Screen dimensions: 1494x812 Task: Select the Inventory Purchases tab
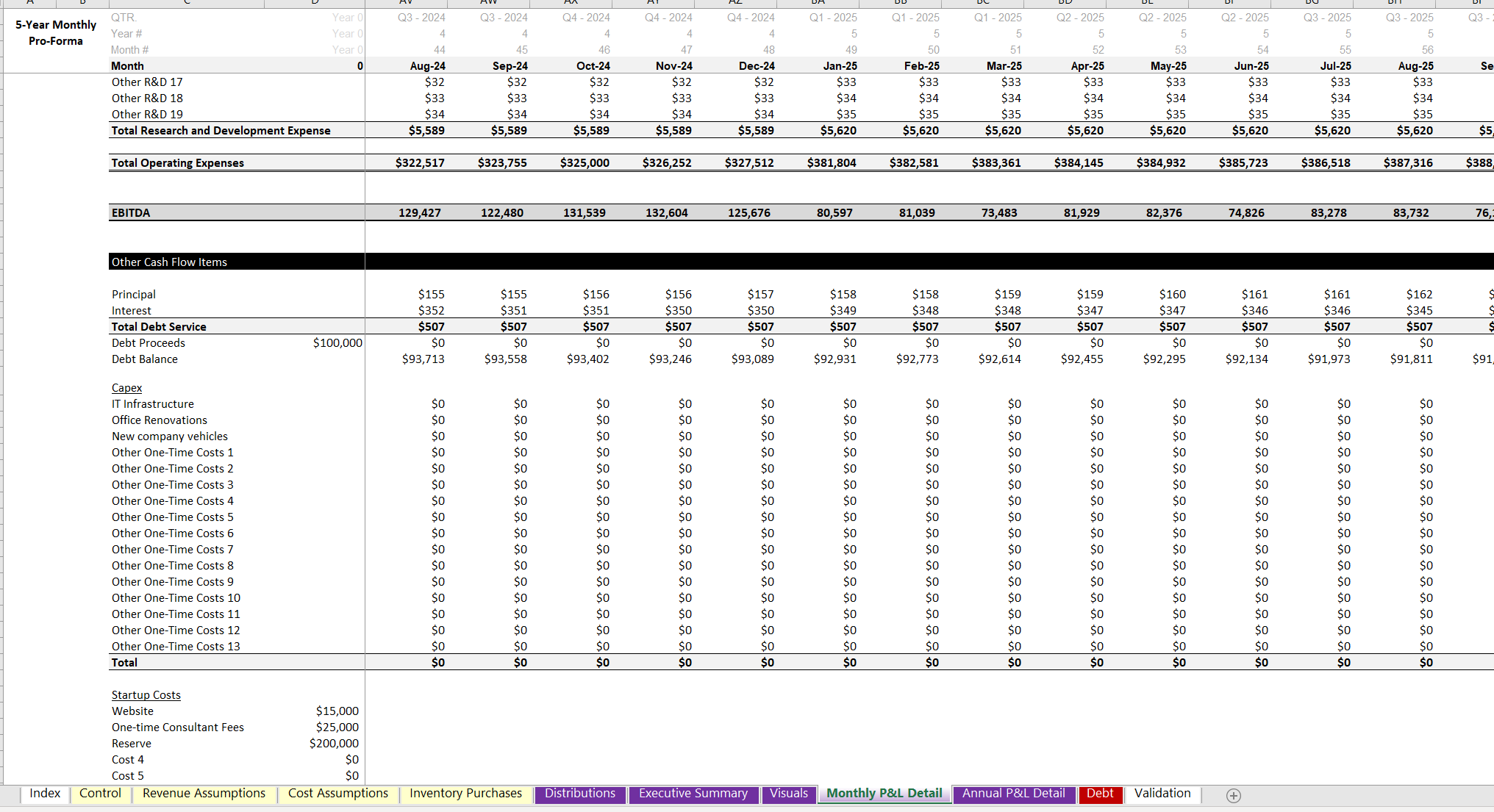[465, 794]
